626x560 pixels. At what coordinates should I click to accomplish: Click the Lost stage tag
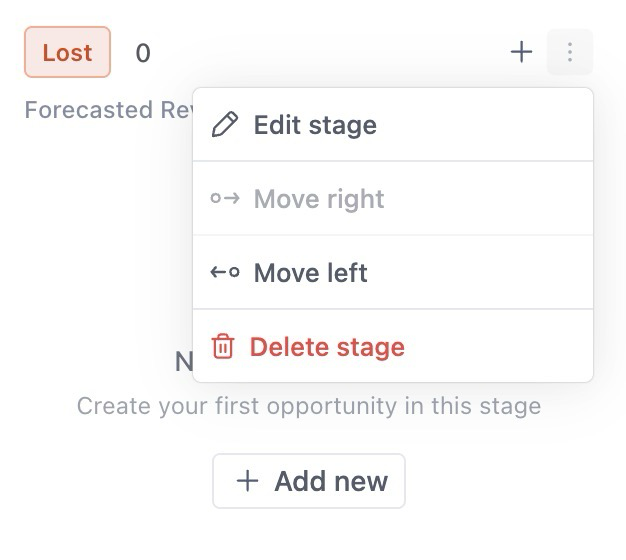tap(67, 52)
